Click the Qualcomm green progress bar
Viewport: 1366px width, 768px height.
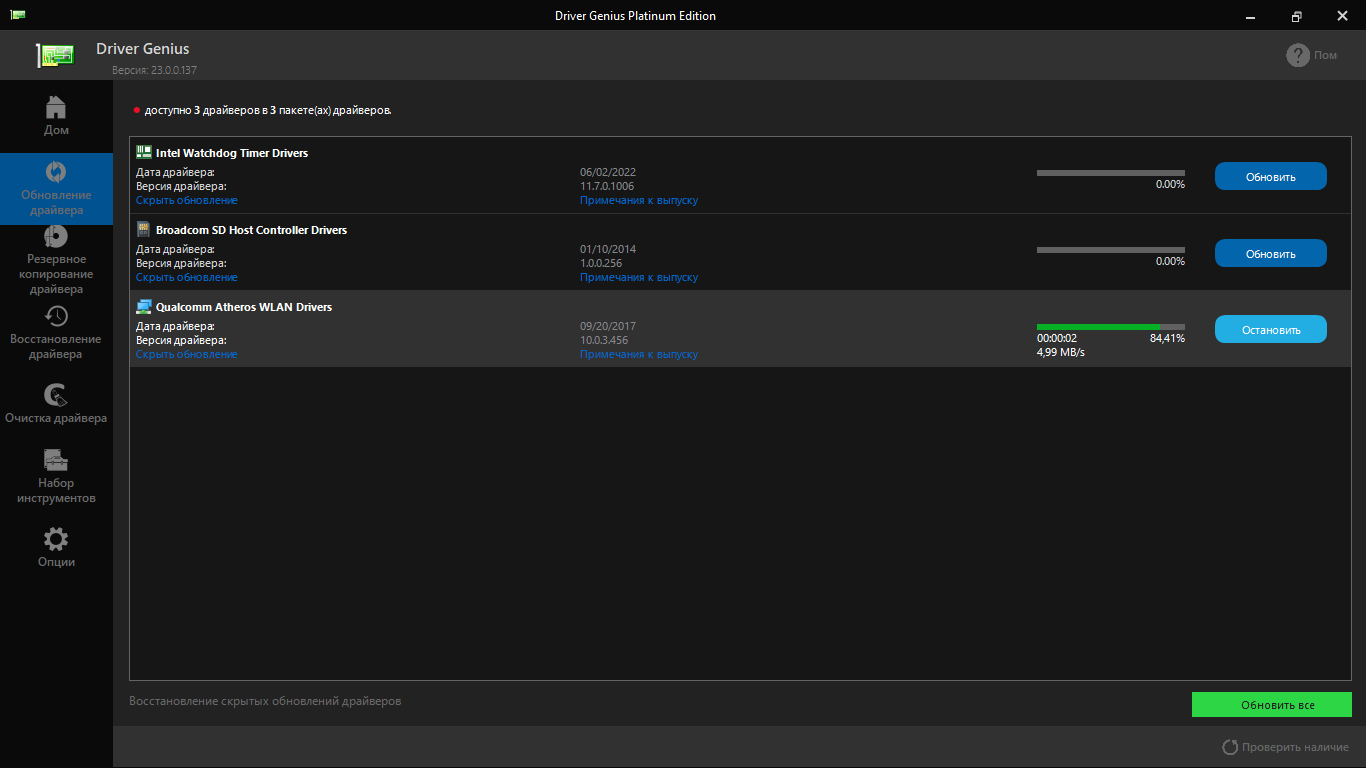click(x=1111, y=327)
